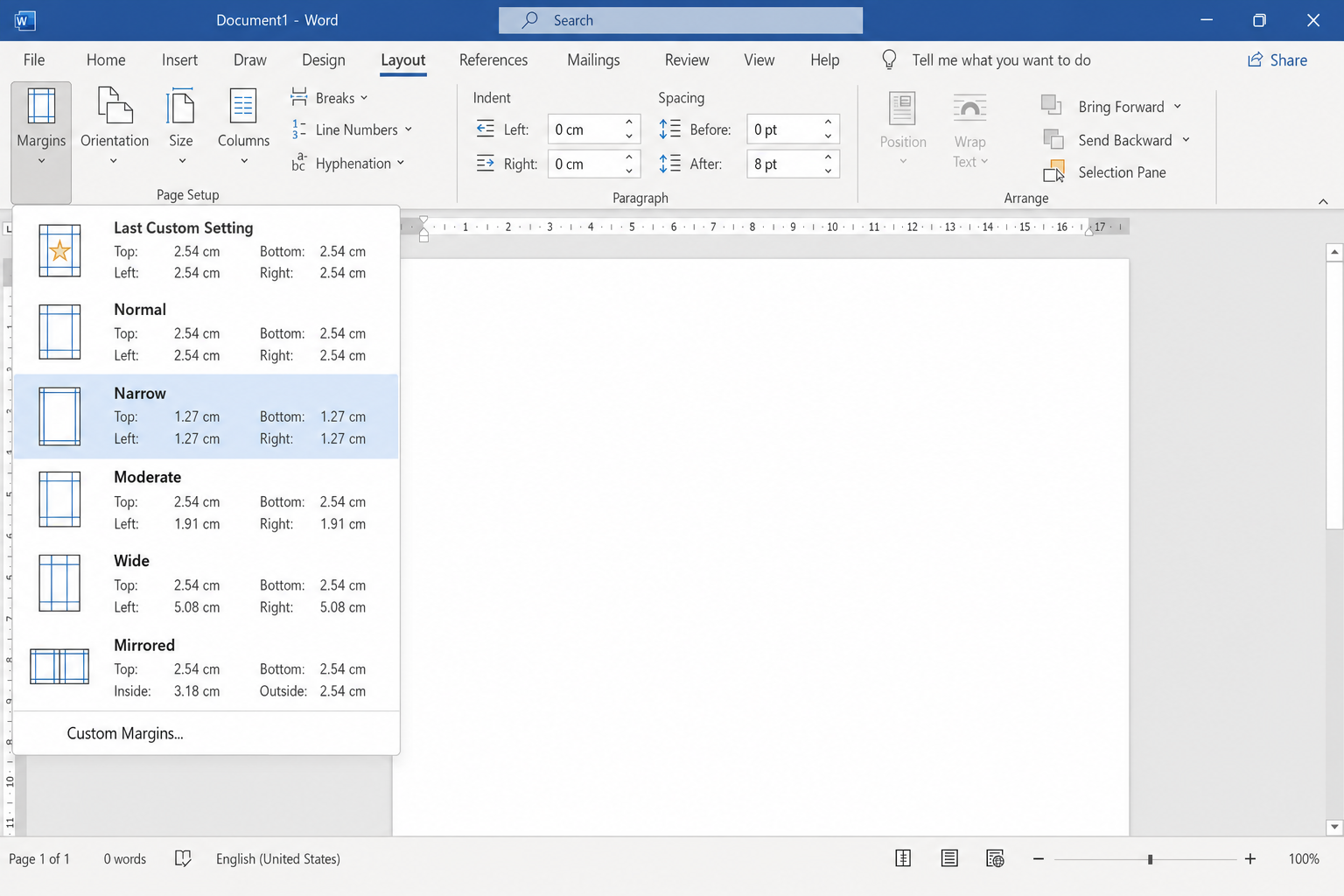Click the tab selector at ruler corner
This screenshot has height=896, width=1344.
coord(9,228)
